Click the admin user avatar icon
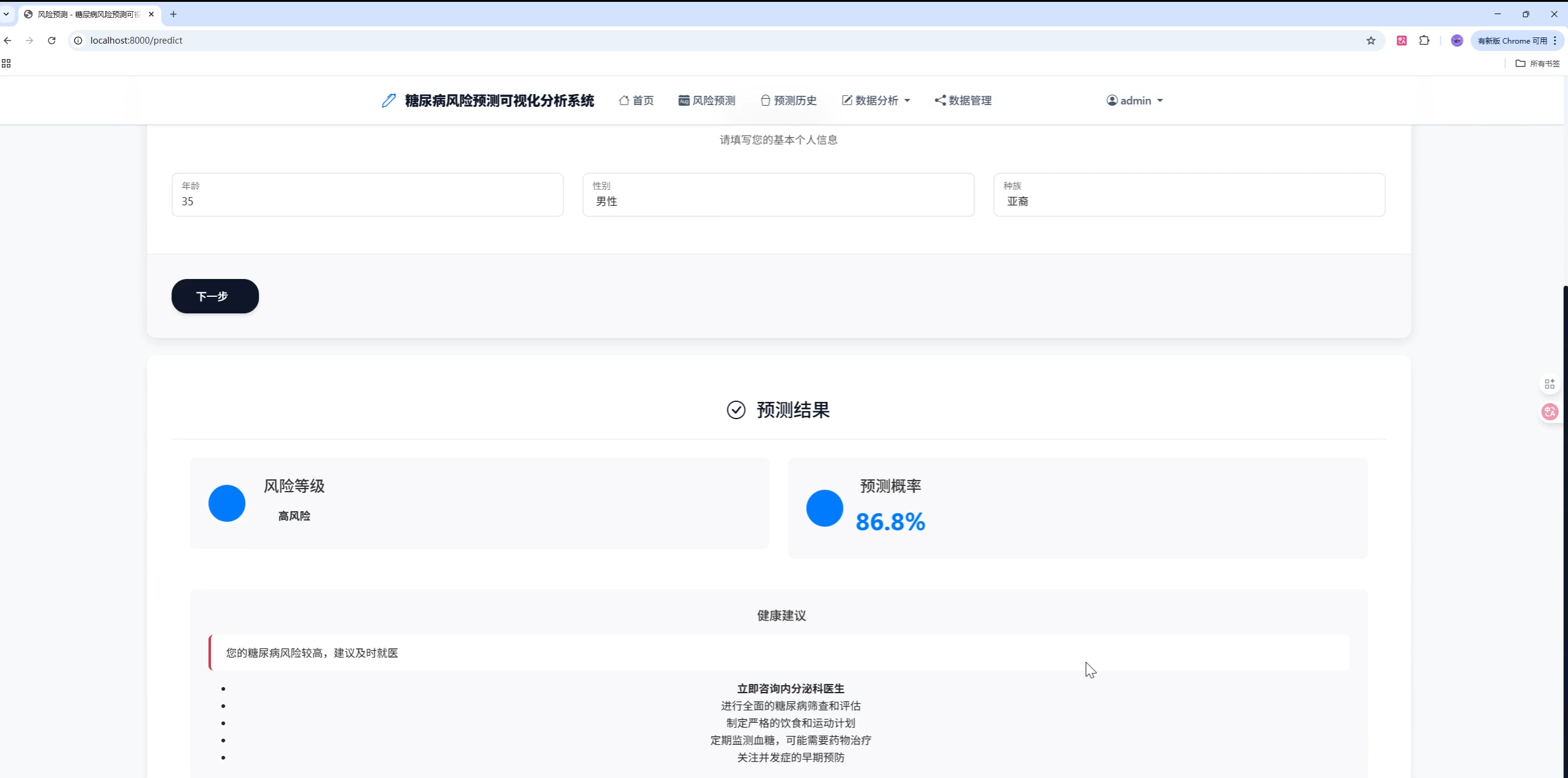 tap(1112, 100)
